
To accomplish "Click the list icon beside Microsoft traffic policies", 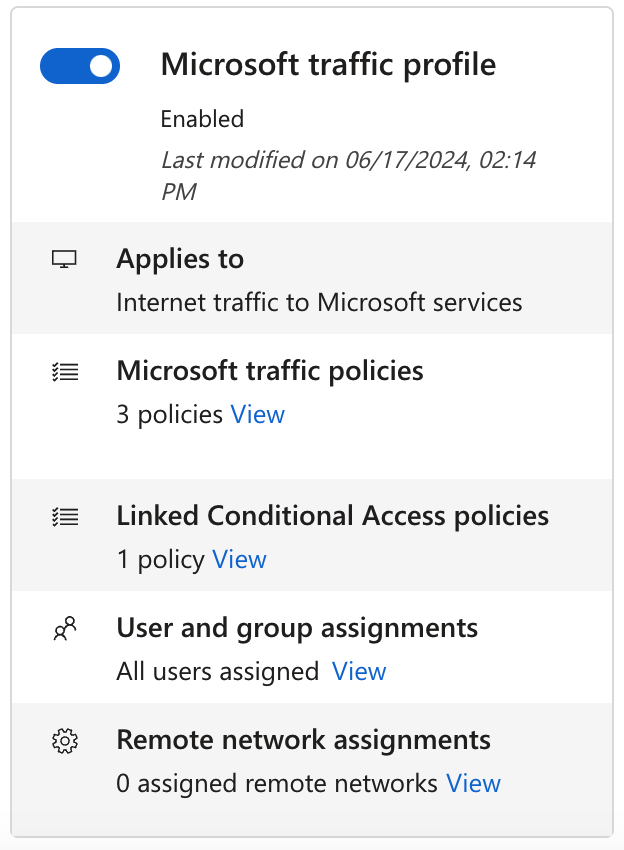I will [64, 372].
